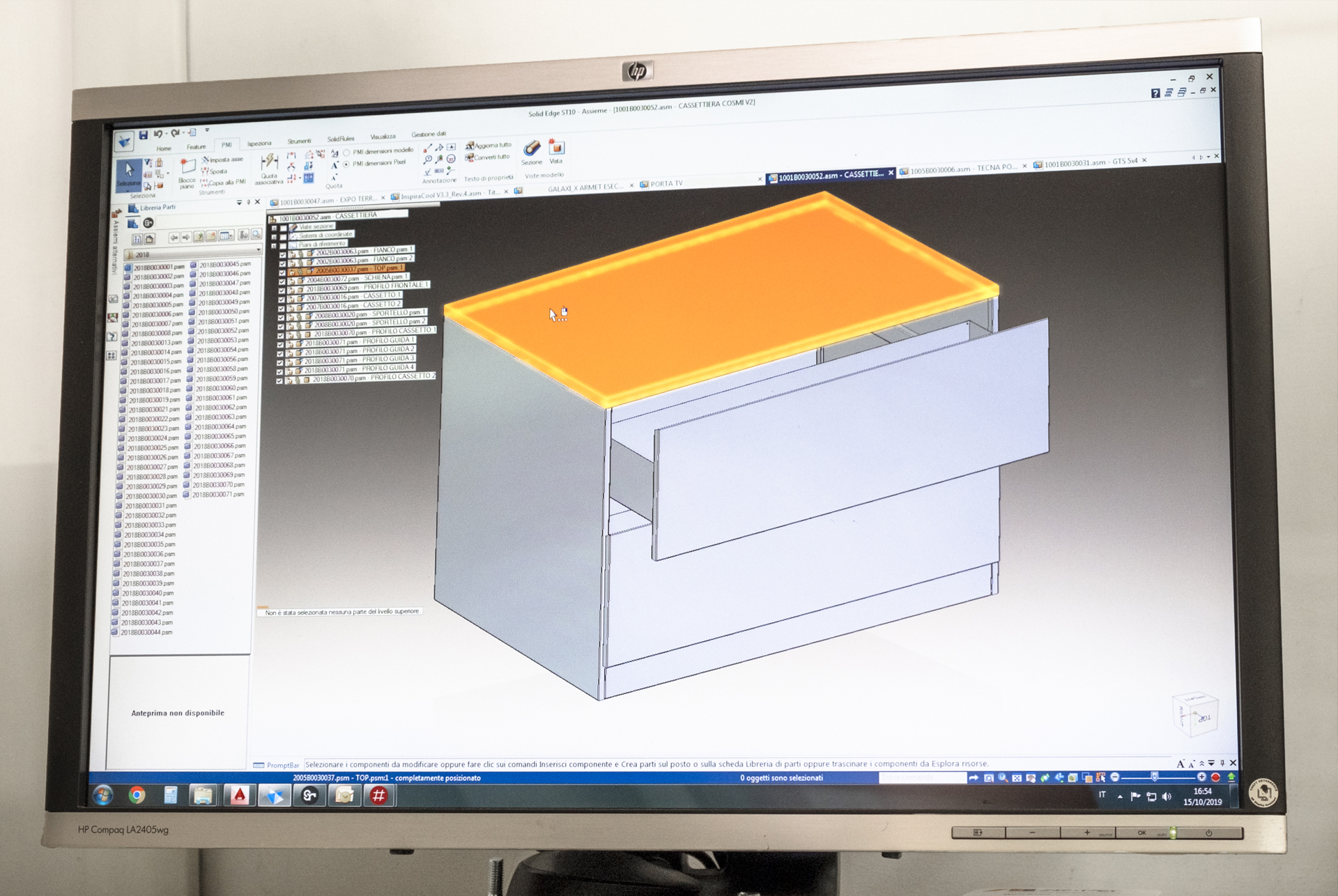Expand the Viste sezione tree node
The height and width of the screenshot is (896, 1338).
(275, 229)
